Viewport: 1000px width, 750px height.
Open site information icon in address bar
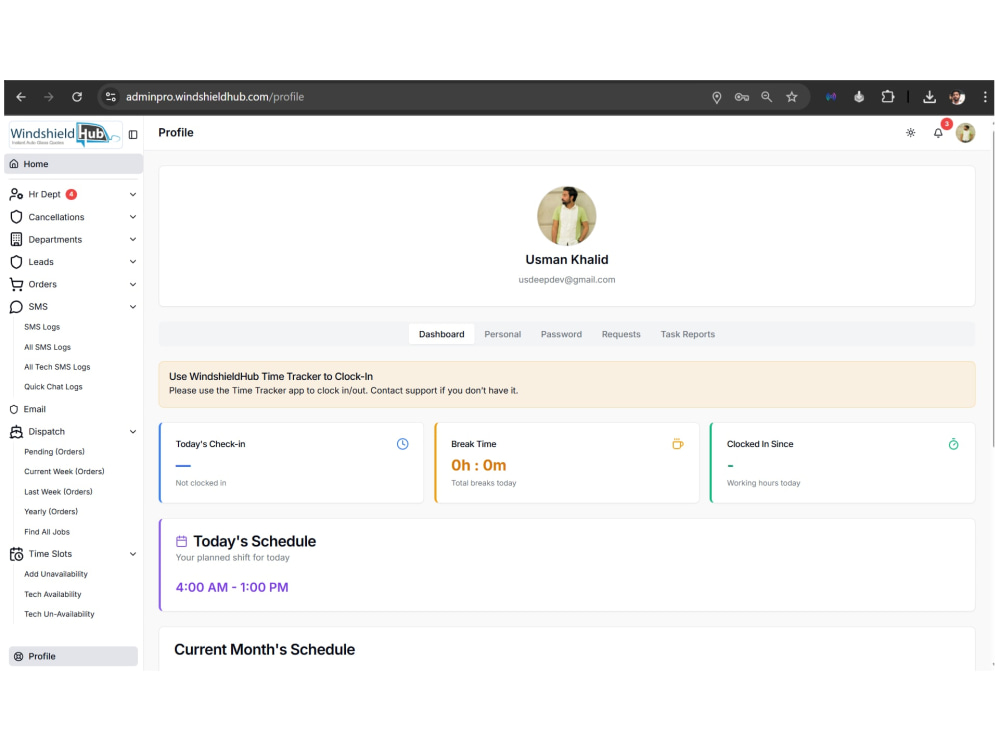click(x=110, y=97)
